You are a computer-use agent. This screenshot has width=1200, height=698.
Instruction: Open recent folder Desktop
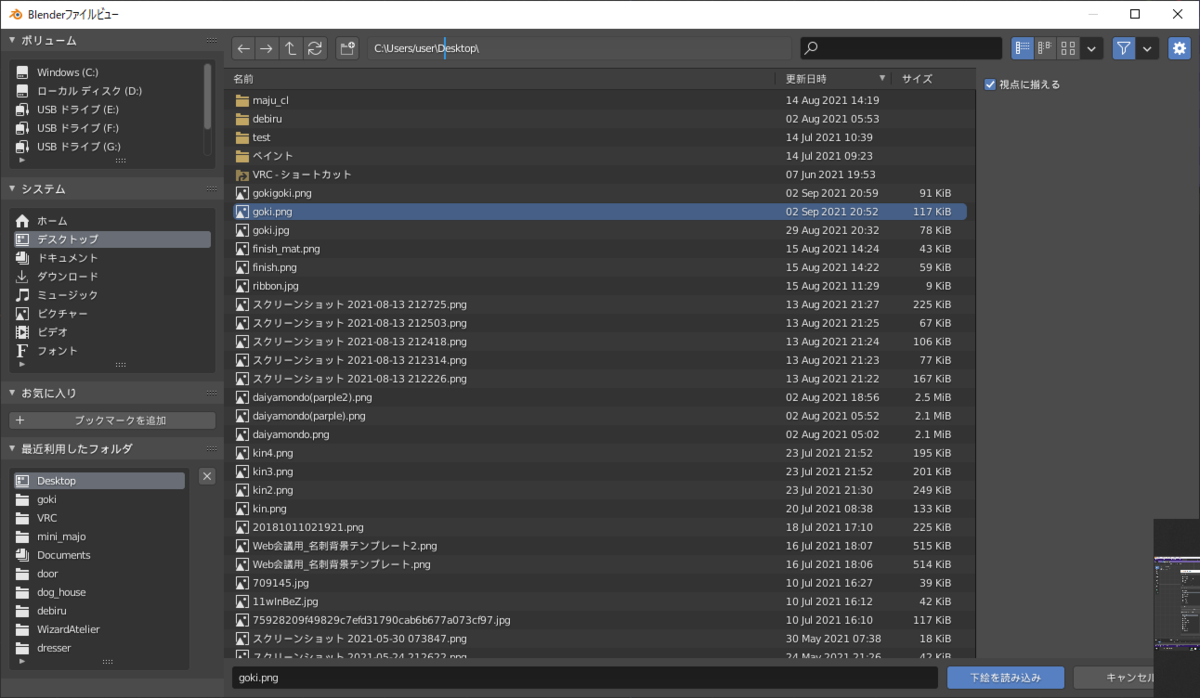click(99, 481)
